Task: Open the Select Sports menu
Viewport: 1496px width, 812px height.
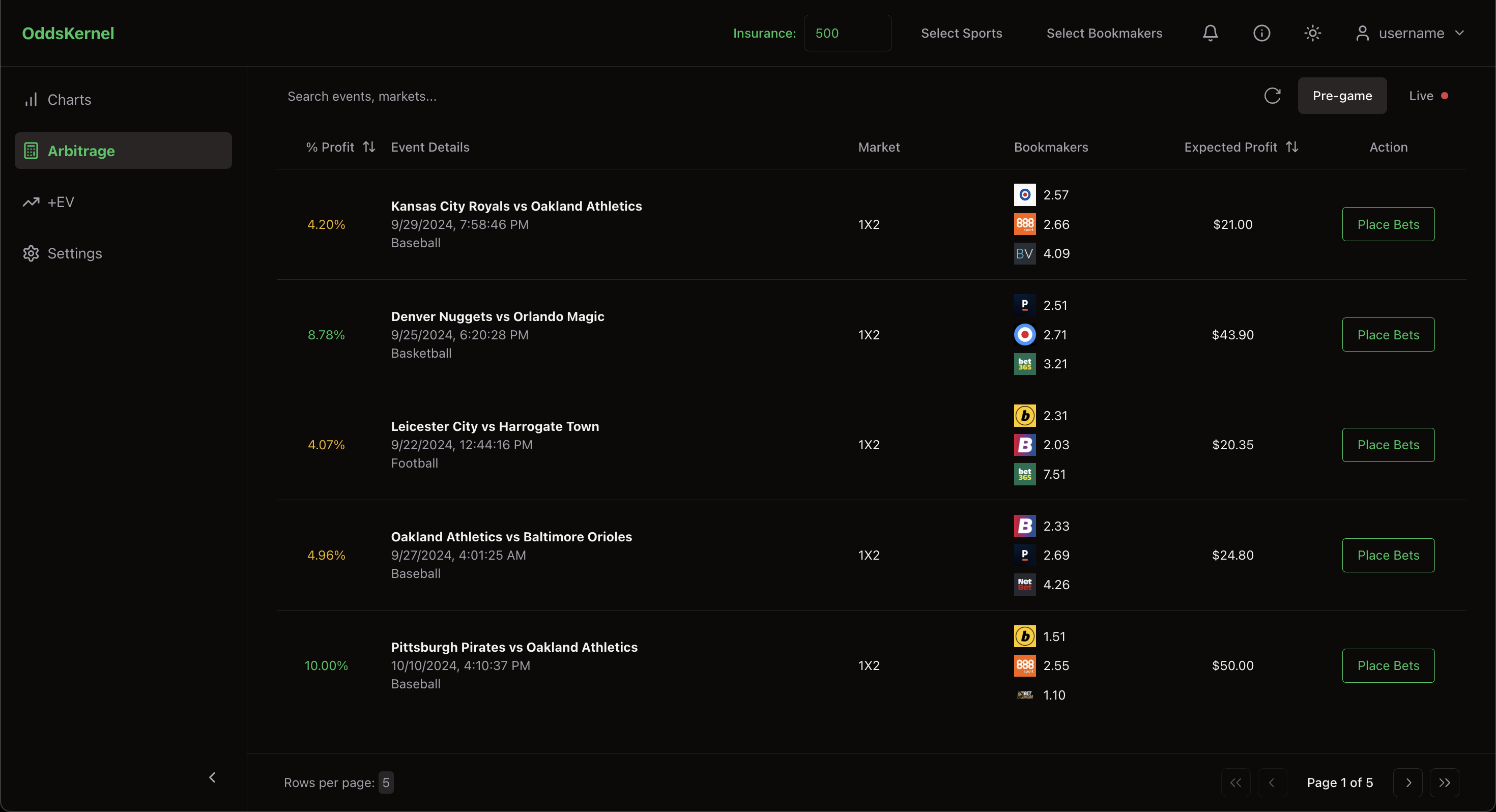Action: (961, 33)
